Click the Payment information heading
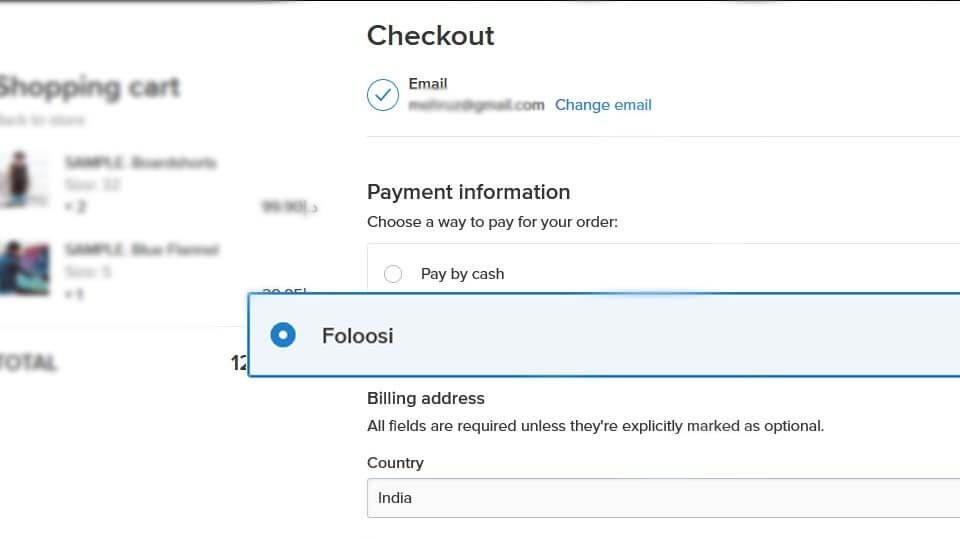Viewport: 960px width, 538px height. [x=468, y=192]
